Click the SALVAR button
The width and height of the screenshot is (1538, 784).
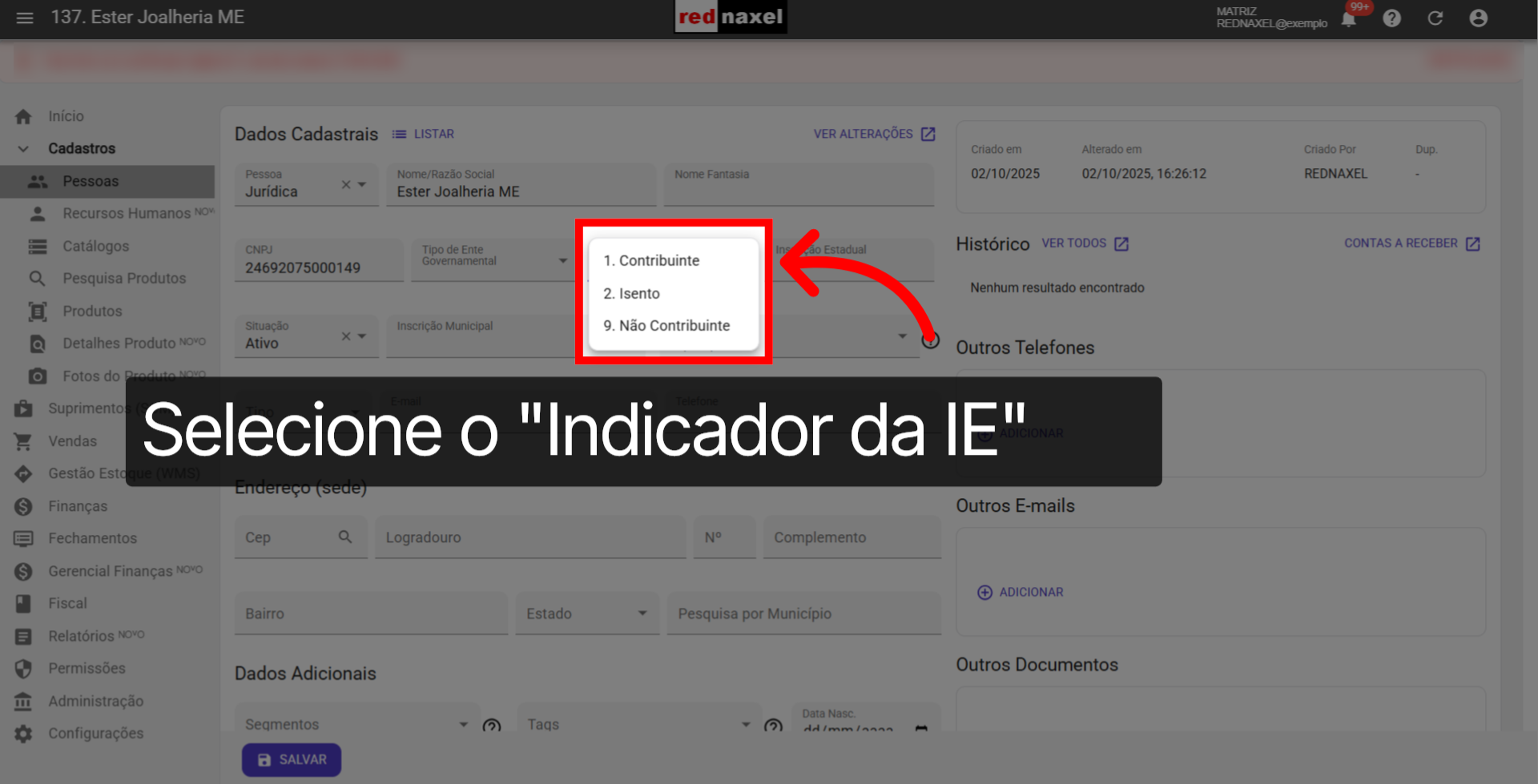[x=292, y=759]
